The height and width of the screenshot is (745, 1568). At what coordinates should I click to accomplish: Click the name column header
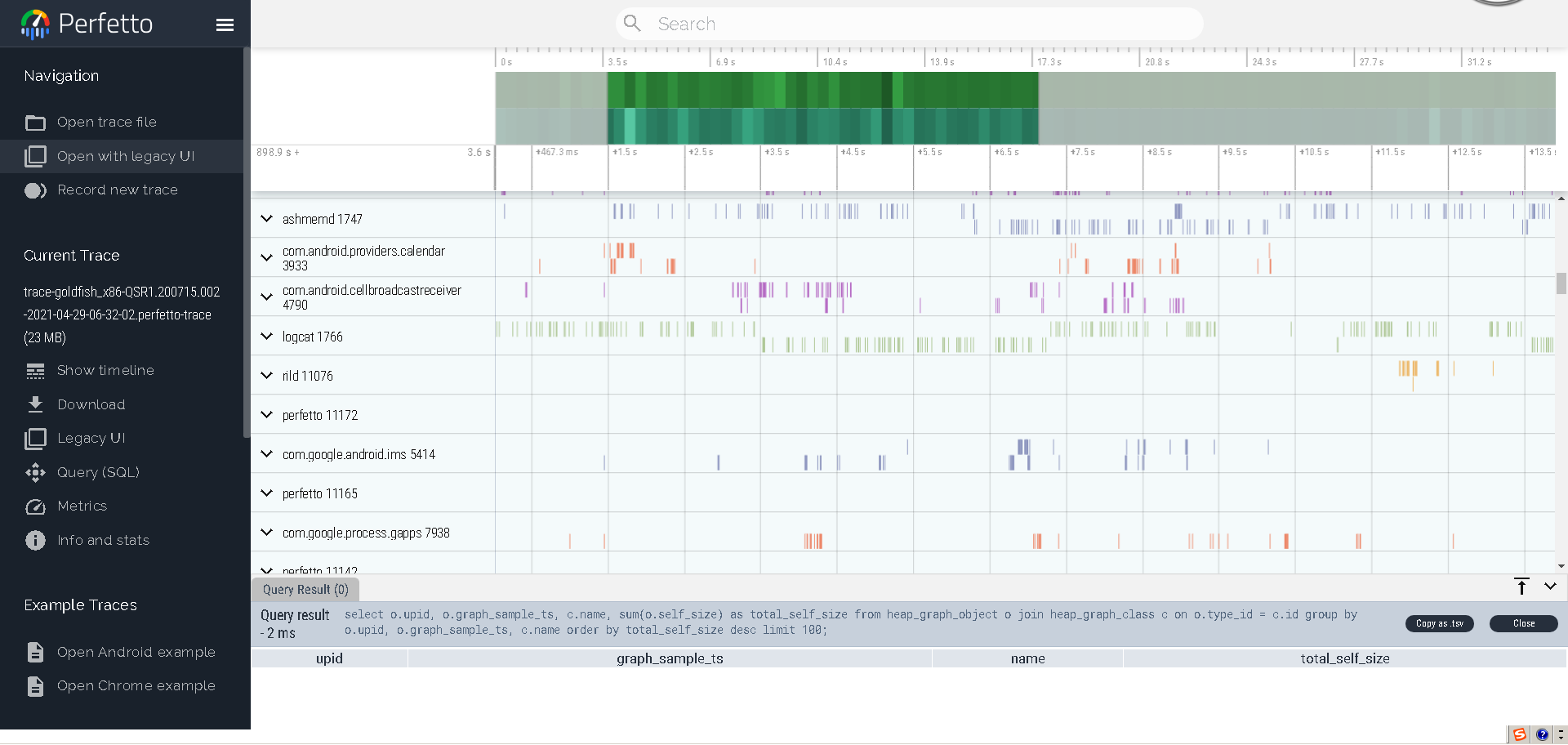(1027, 658)
